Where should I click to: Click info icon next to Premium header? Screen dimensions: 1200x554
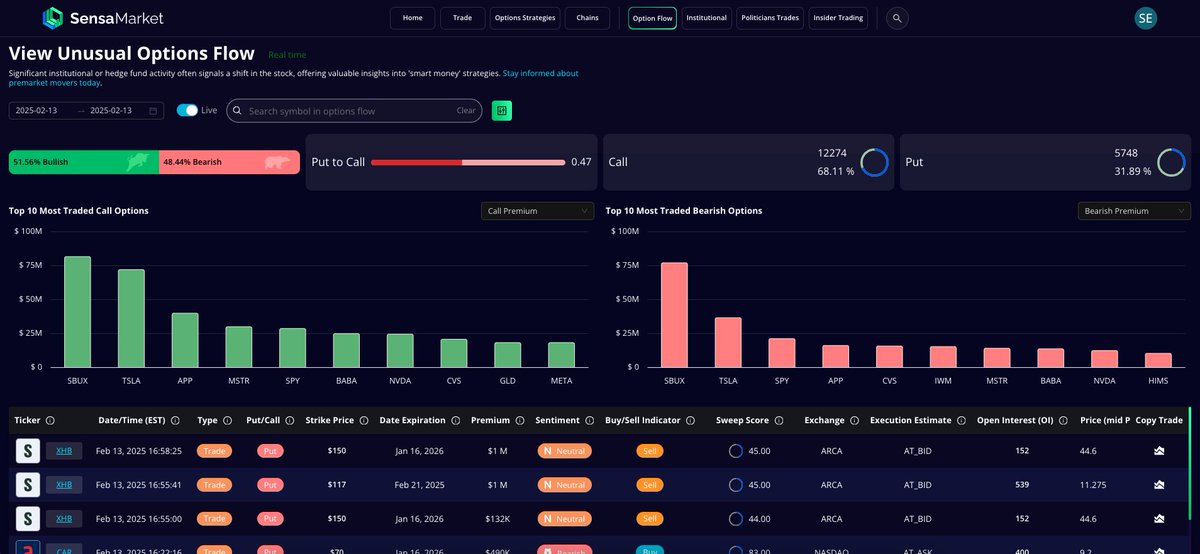pos(520,421)
